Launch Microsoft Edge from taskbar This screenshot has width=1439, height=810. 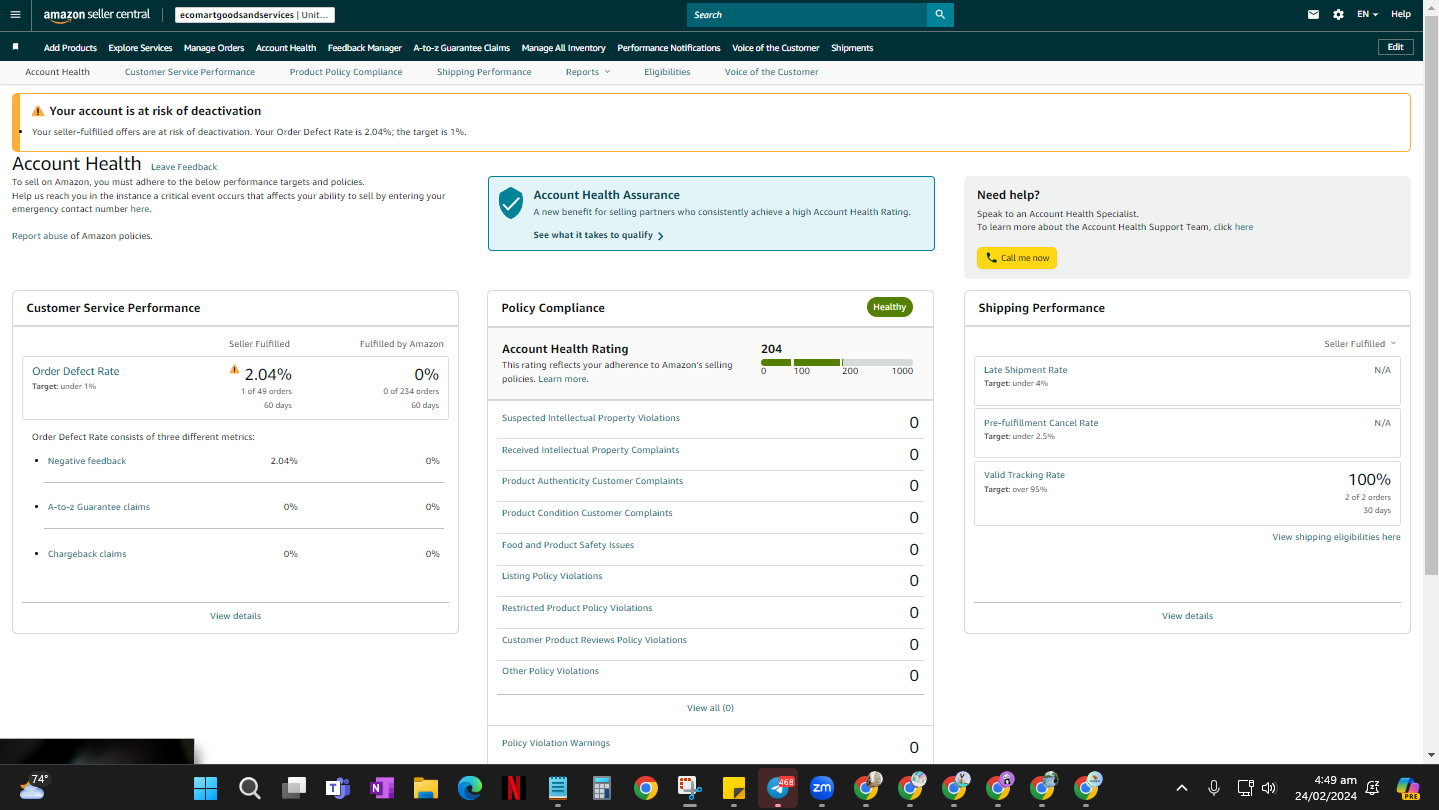point(470,788)
